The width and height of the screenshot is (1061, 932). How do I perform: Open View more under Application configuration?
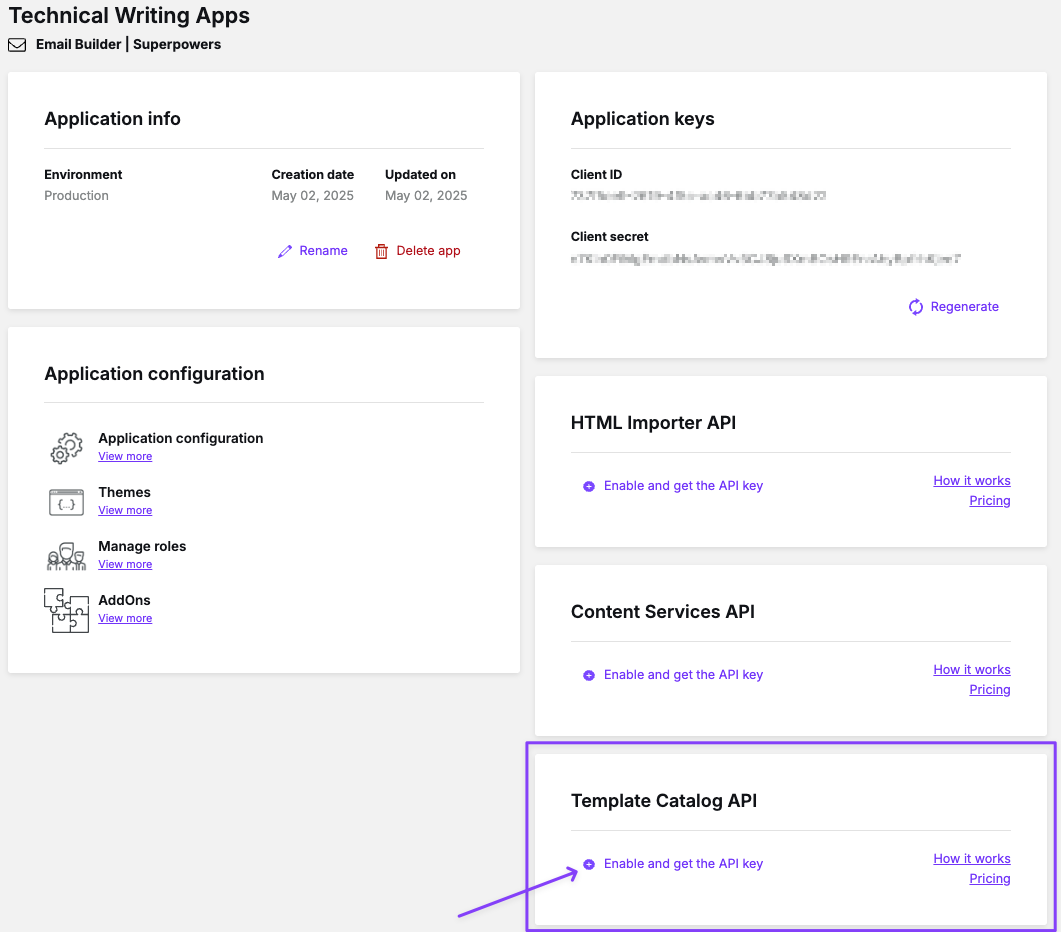pyautogui.click(x=125, y=457)
